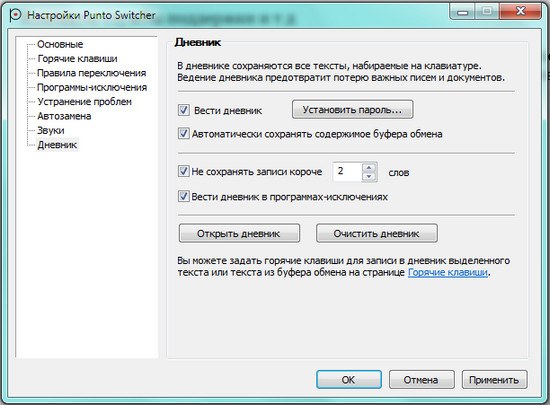Screen dimensions: 550x405
Task: Increase the minimum word count stepper
Action: point(369,167)
